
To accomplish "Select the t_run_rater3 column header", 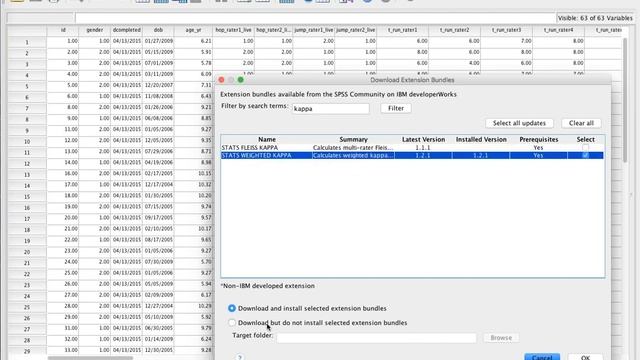I will [x=507, y=30].
